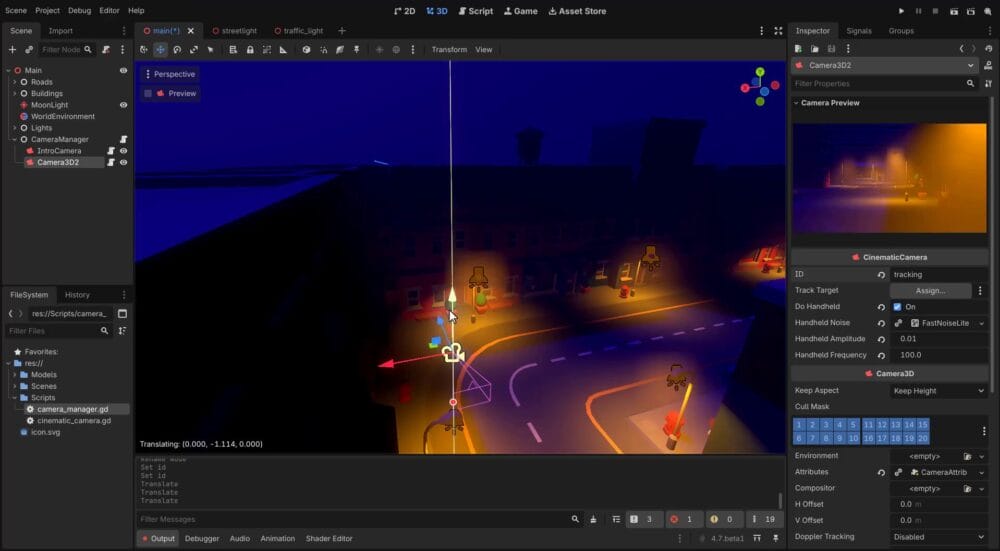1000x551 pixels.
Task: Click the clear output broom icon
Action: tap(593, 520)
